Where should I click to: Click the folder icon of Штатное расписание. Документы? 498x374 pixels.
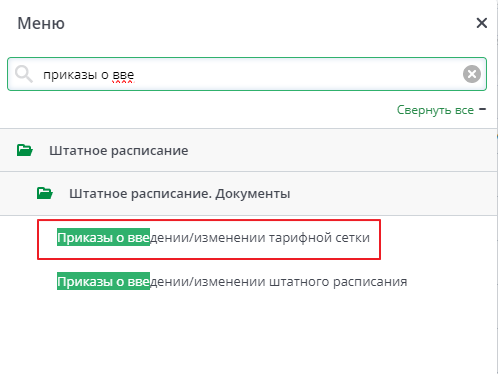pyautogui.click(x=45, y=193)
